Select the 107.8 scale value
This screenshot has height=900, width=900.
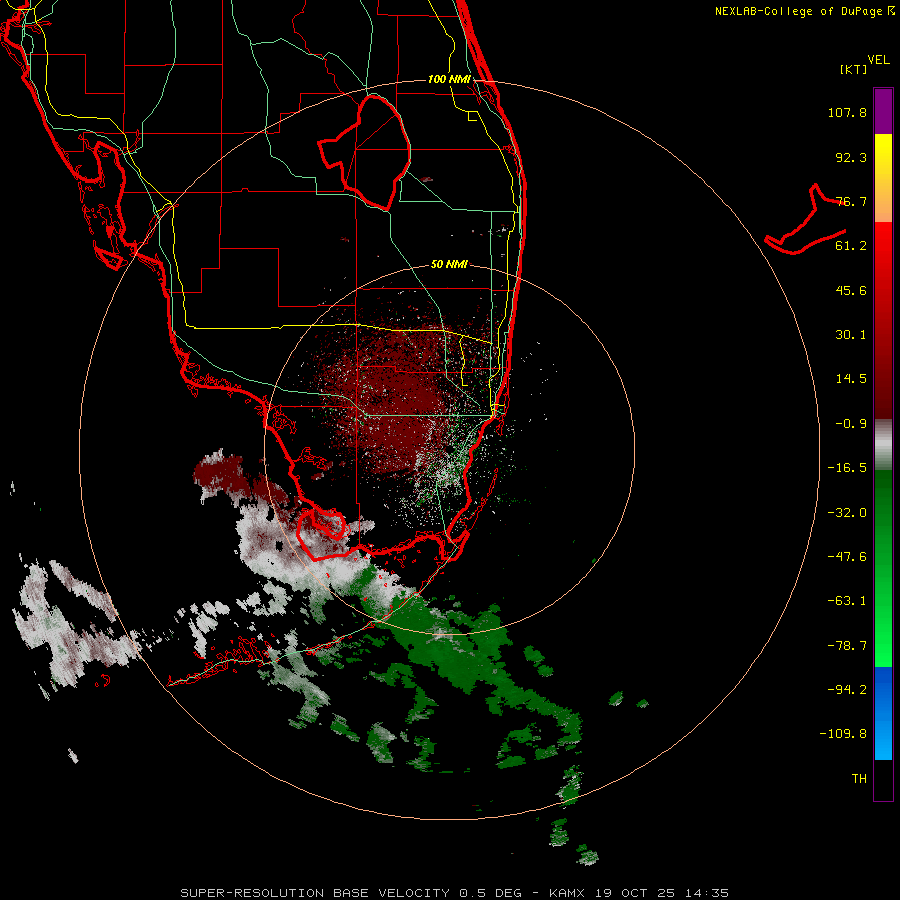(847, 112)
